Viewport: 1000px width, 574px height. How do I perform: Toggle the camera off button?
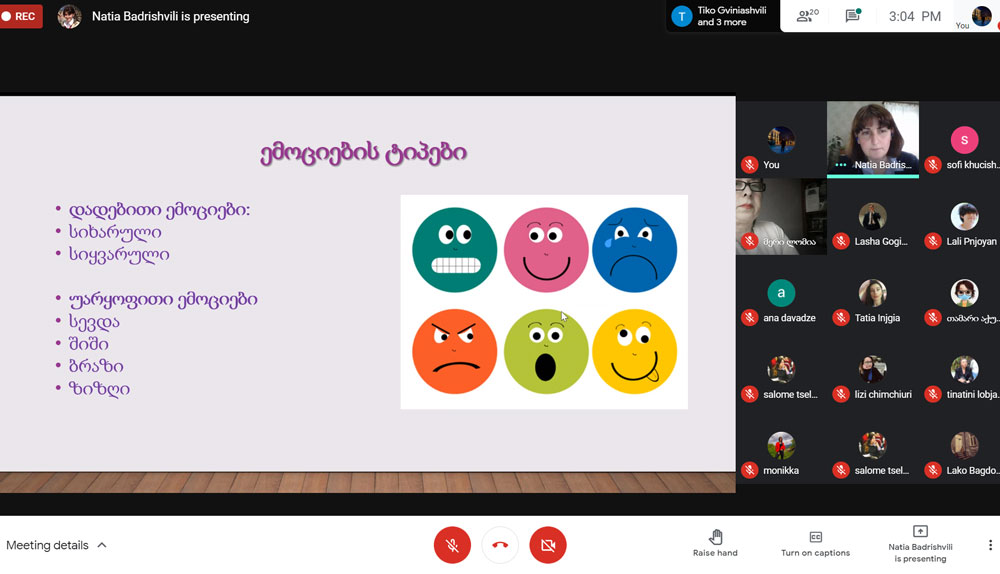coord(547,545)
